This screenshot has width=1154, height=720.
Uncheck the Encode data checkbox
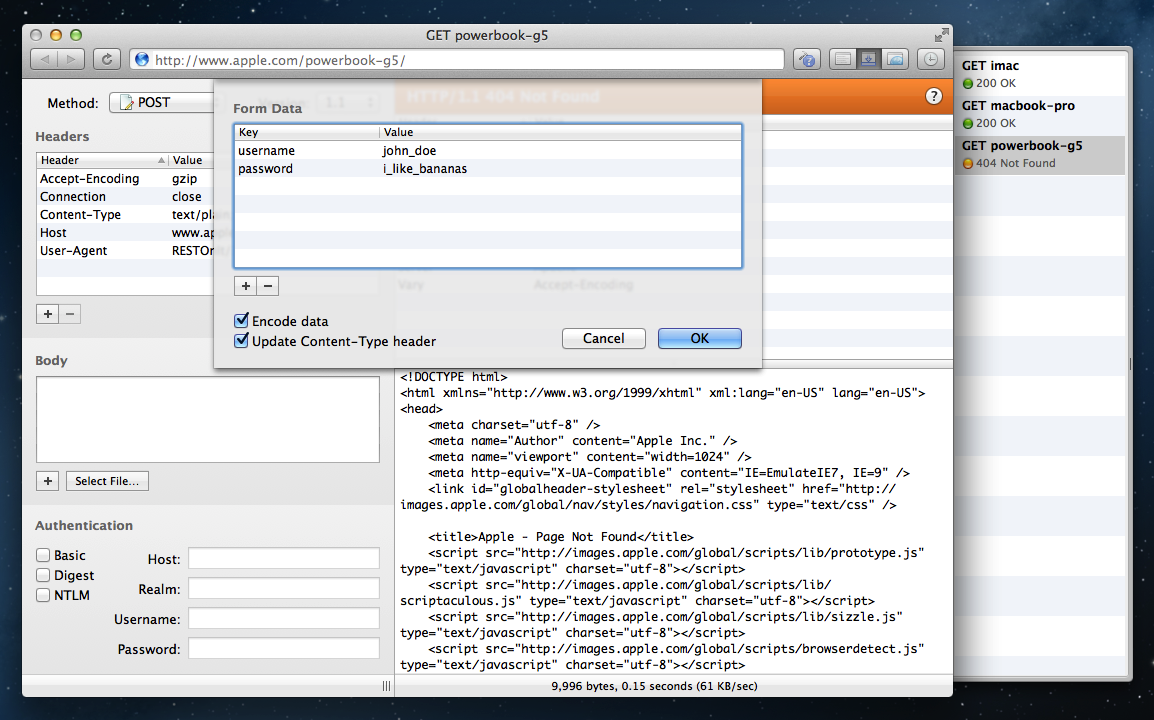point(241,321)
